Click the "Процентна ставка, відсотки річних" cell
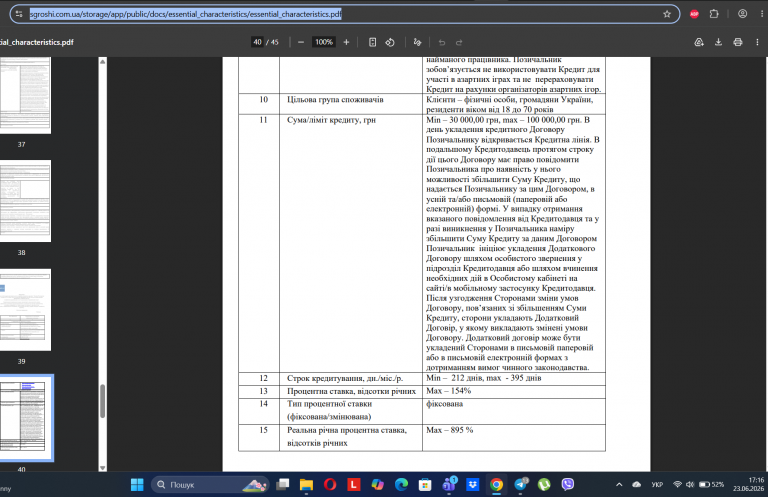 tap(351, 391)
